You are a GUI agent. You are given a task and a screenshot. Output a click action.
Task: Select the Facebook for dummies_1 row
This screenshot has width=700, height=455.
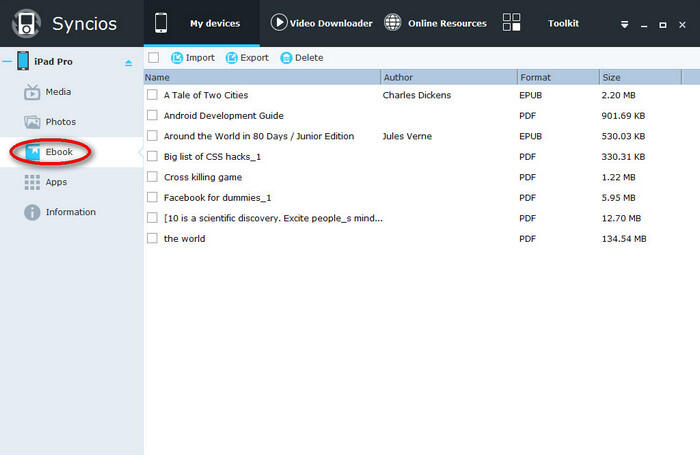tap(217, 198)
